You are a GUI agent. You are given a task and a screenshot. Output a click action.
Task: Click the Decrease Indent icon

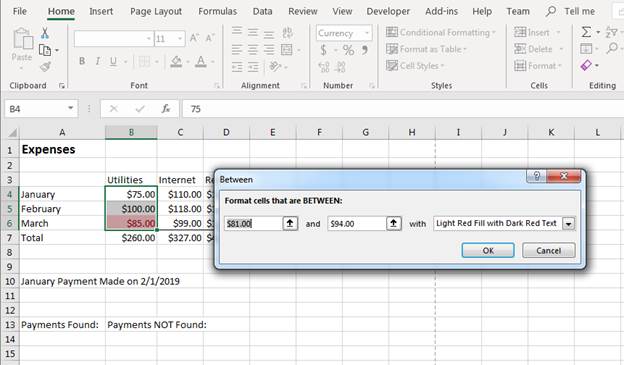[237, 67]
